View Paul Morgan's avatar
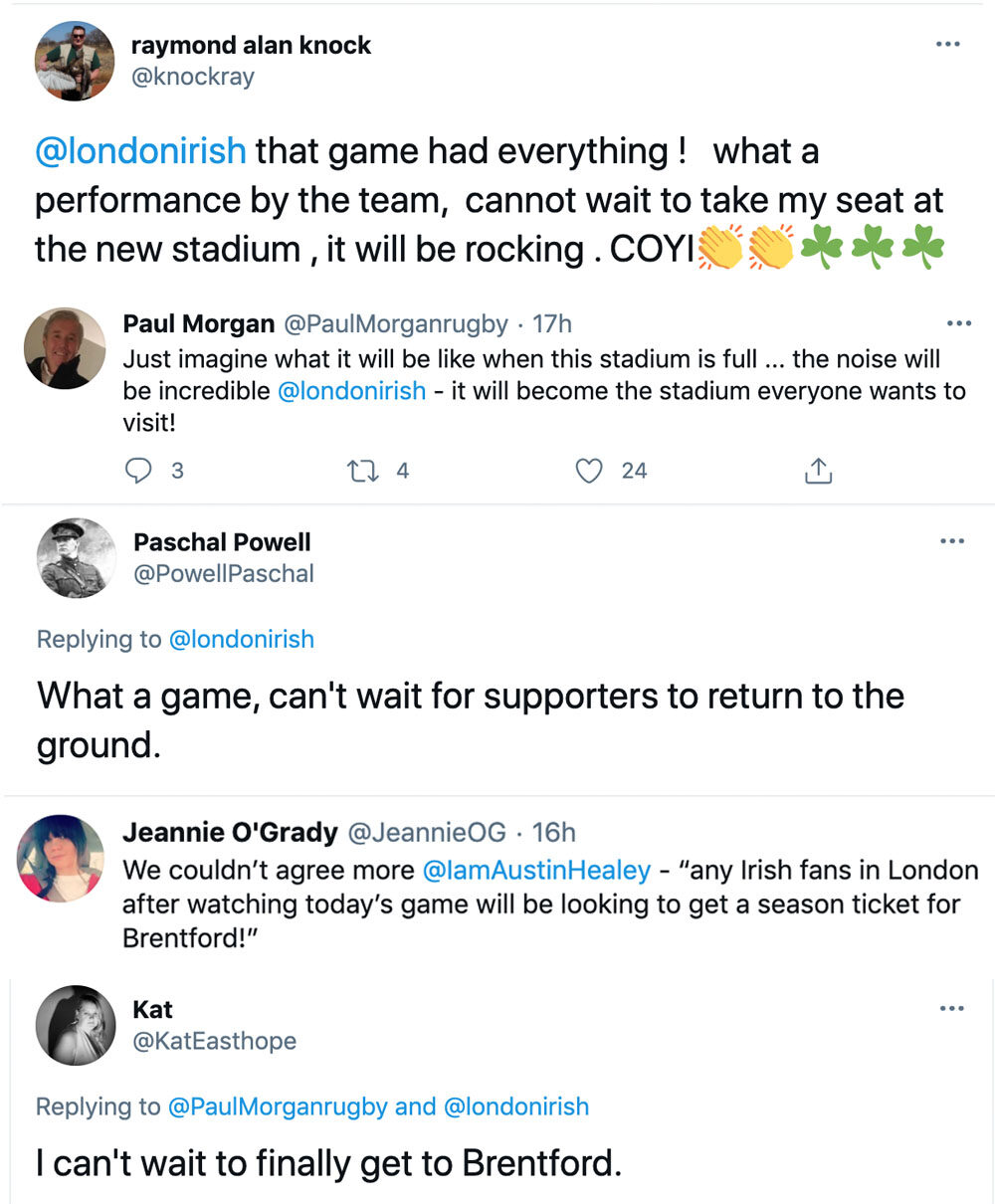 click(65, 347)
